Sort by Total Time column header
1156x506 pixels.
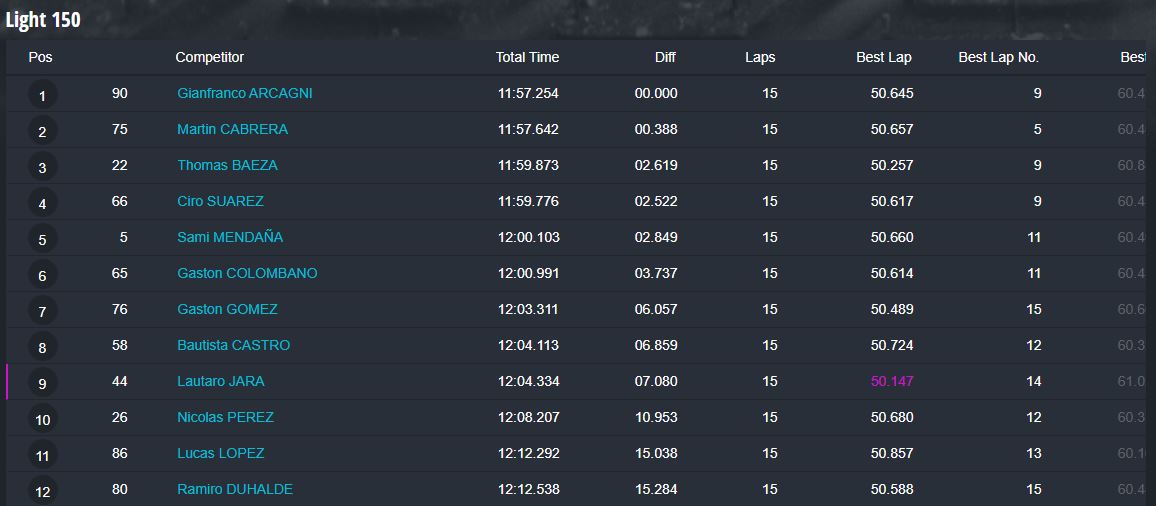[x=527, y=58]
